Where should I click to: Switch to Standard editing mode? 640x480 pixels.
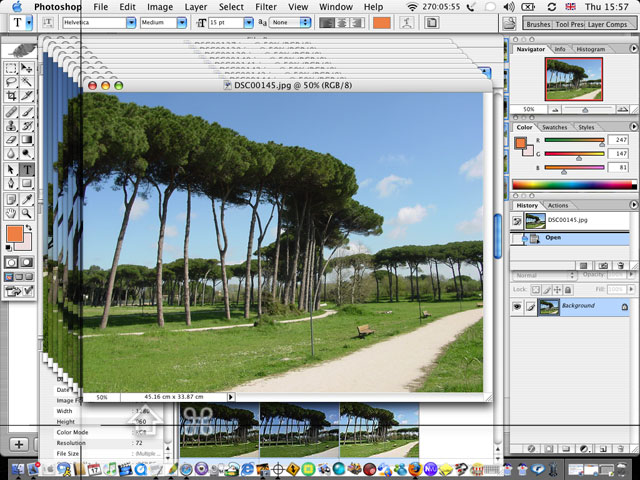11,262
